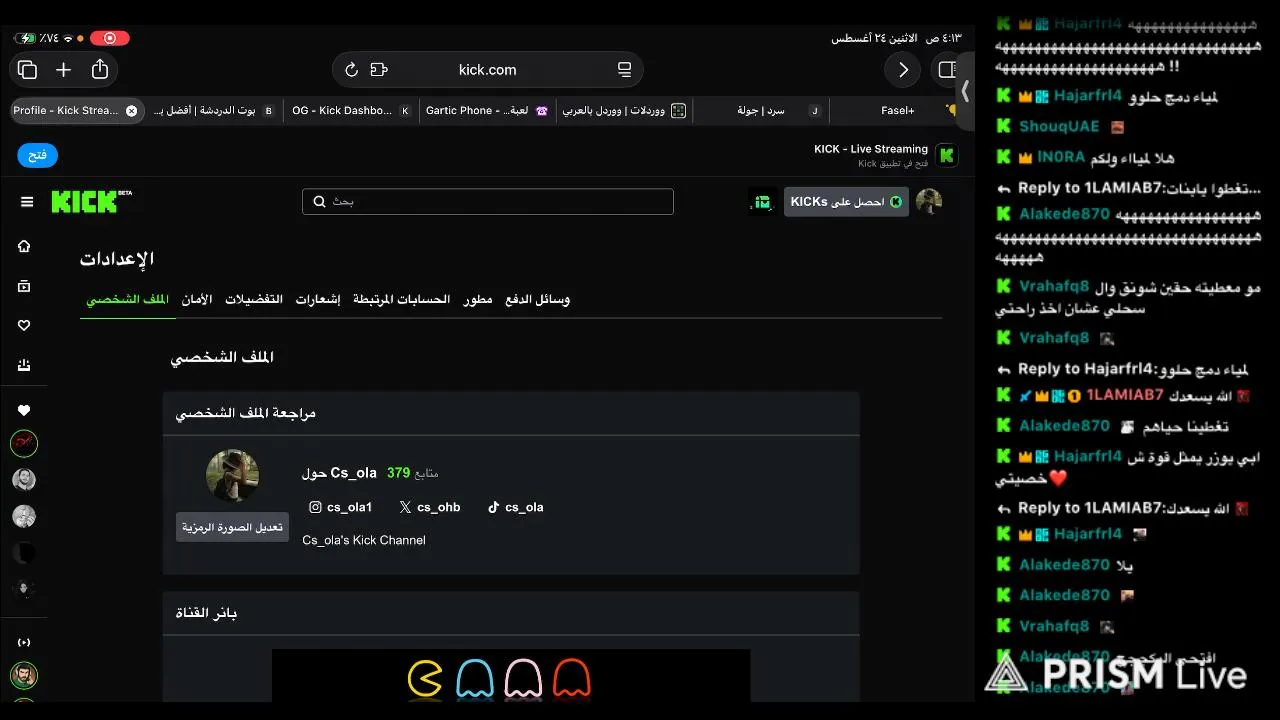Image resolution: width=1280 pixels, height=720 pixels.
Task: Open the Safari tab overview icon
Action: (27, 70)
